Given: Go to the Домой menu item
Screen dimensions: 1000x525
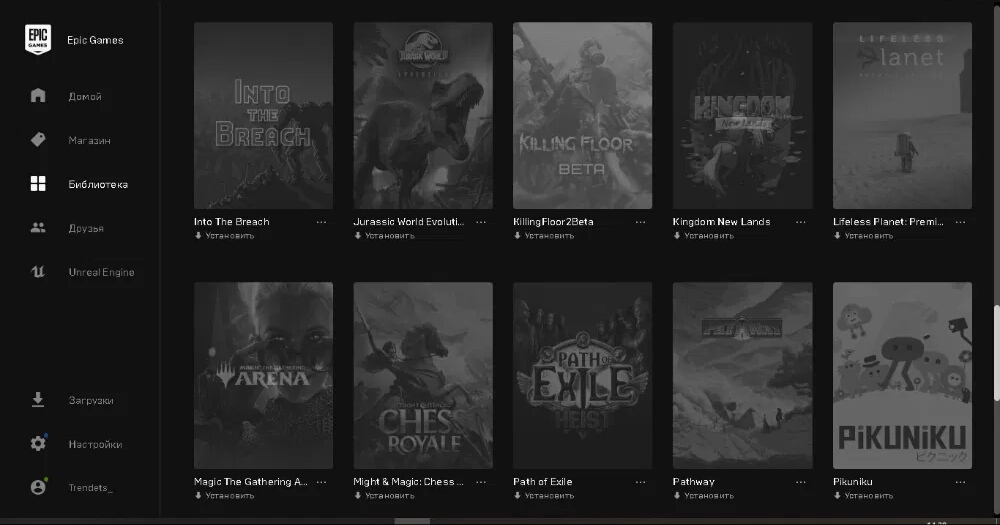Looking at the screenshot, I should (x=85, y=96).
